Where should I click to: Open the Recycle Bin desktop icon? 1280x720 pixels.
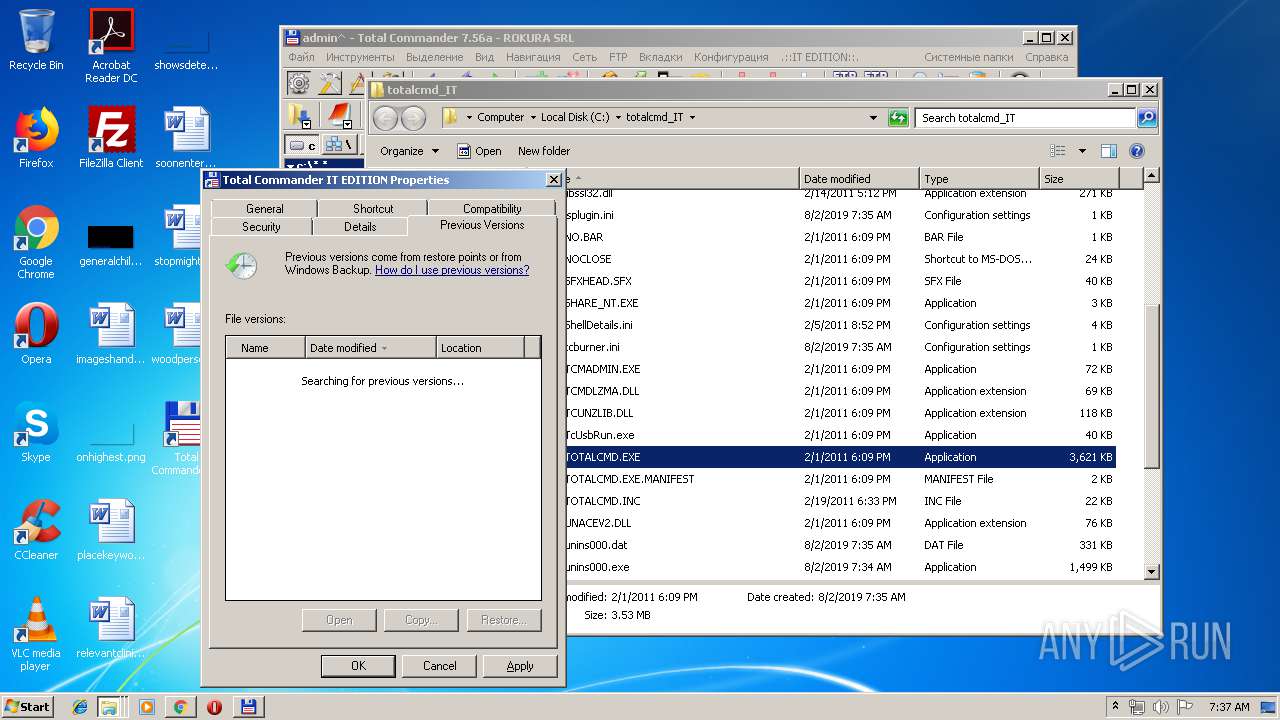tap(36, 40)
